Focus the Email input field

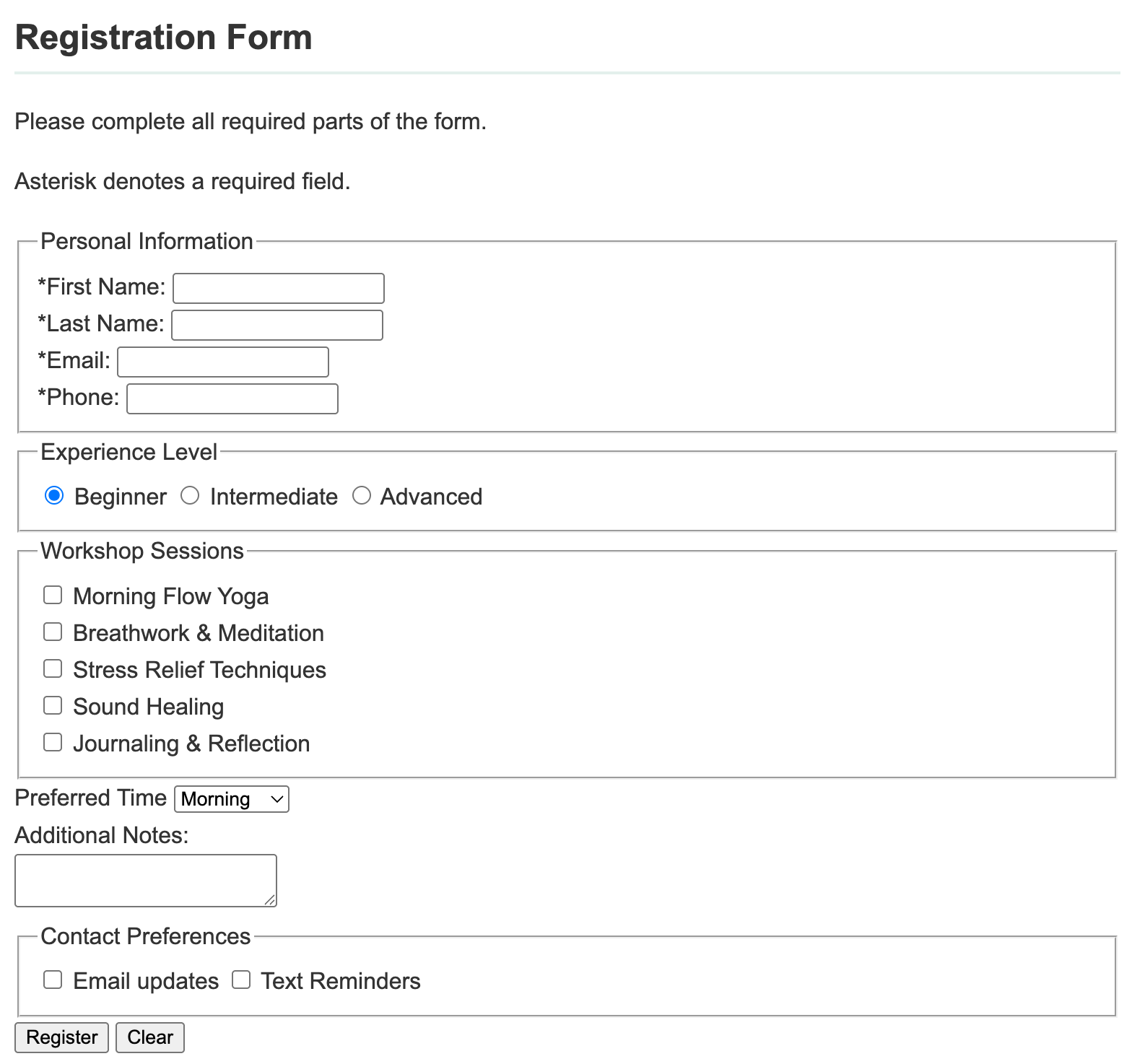point(222,362)
